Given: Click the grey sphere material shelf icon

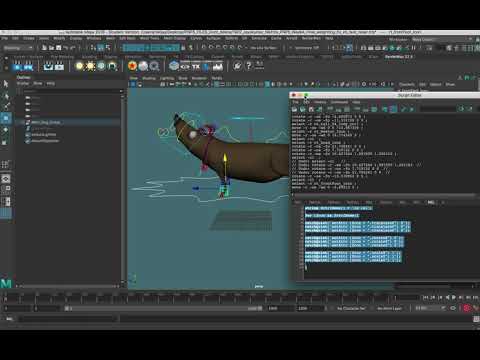Looking at the screenshot, I should pyautogui.click(x=143, y=66).
